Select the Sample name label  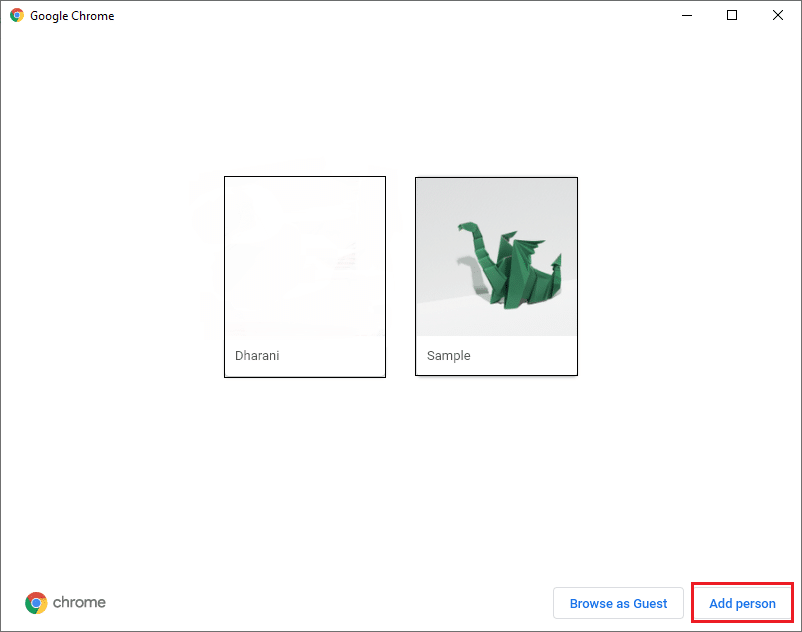(448, 355)
